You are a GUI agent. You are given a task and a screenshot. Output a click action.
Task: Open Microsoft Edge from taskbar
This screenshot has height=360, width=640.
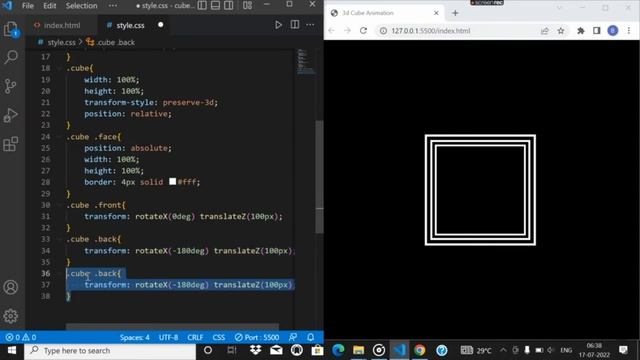(338, 350)
